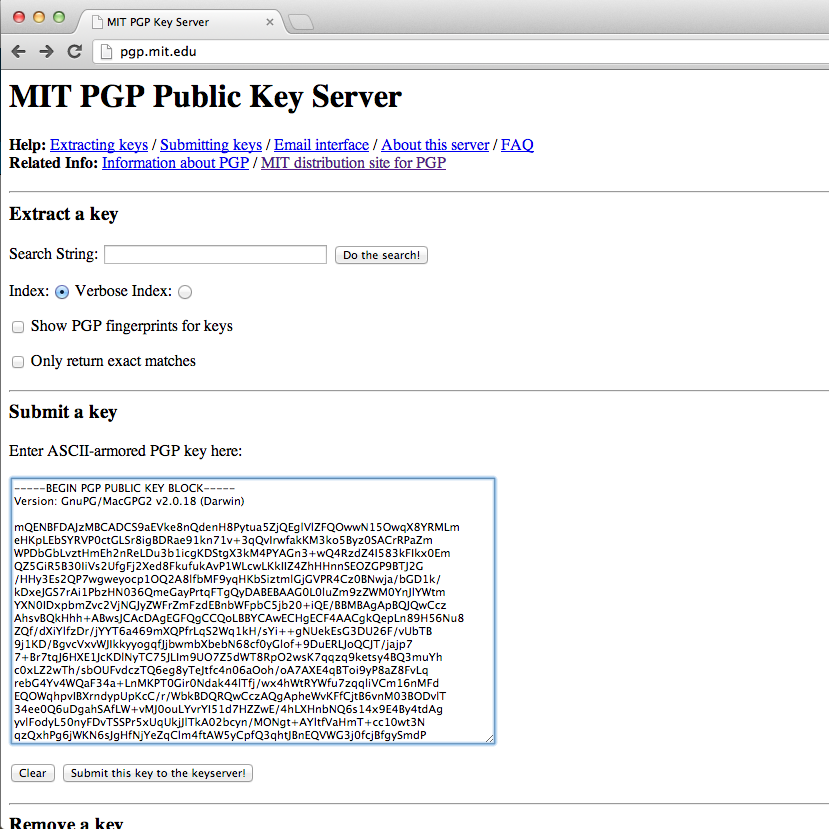Close the MIT PGP Key Server tab
Viewport: 829px width, 829px height.
click(270, 21)
